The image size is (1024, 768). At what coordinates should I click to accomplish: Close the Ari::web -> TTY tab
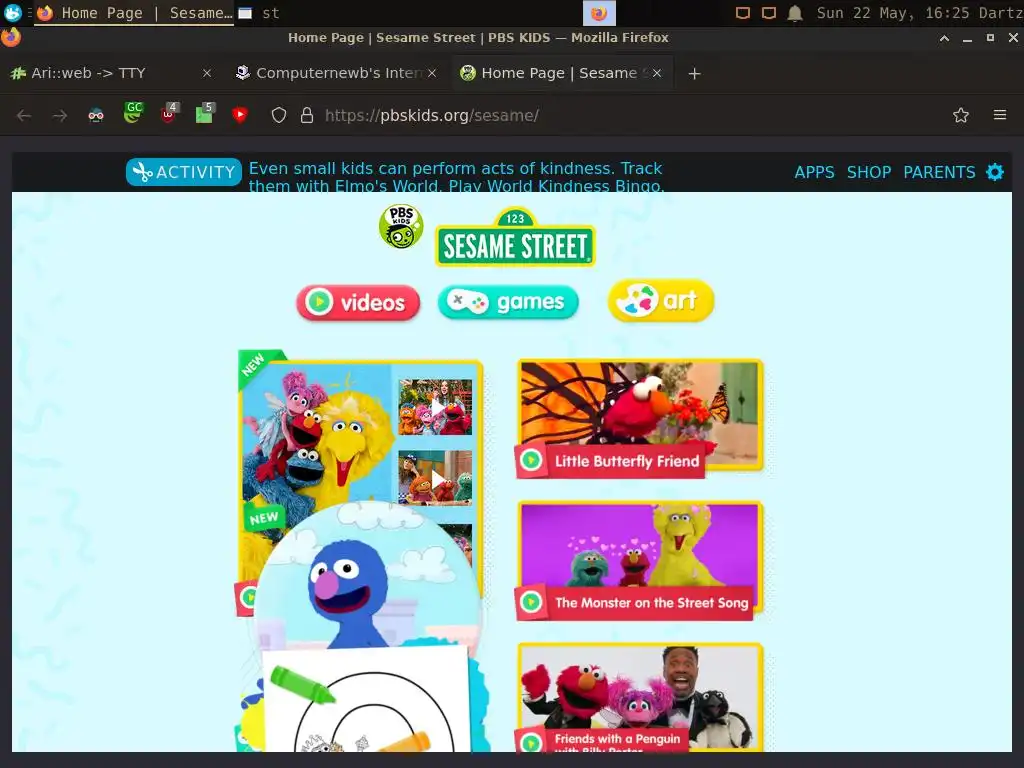pos(207,73)
